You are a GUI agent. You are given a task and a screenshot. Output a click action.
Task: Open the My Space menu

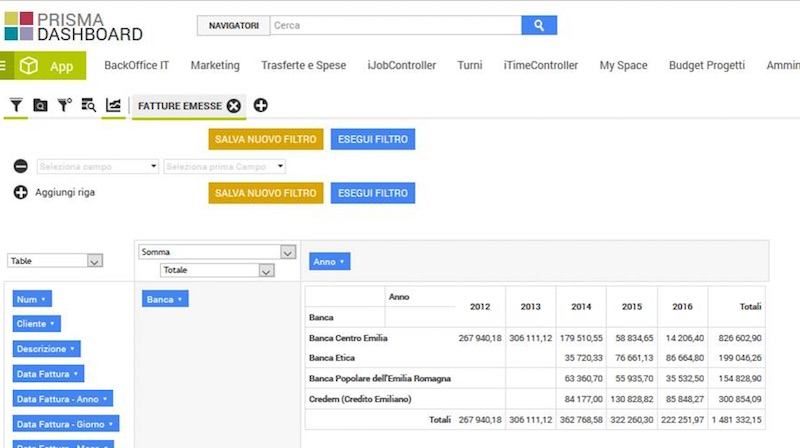click(x=623, y=65)
